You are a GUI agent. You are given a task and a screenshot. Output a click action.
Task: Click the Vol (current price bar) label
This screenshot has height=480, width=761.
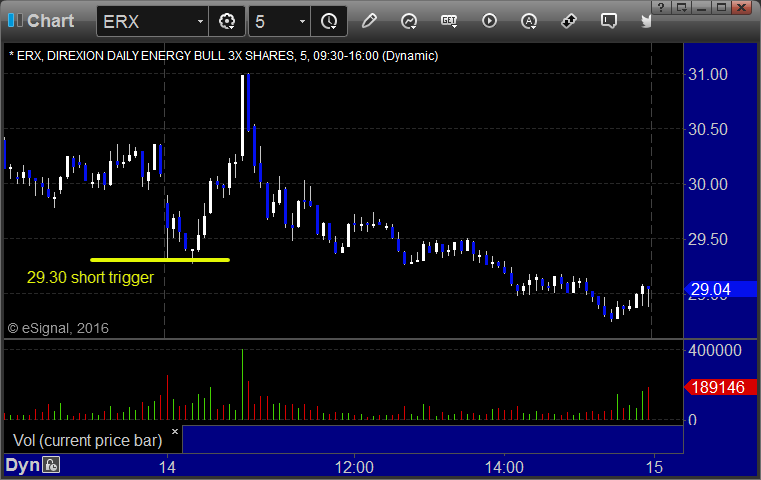coord(87,440)
